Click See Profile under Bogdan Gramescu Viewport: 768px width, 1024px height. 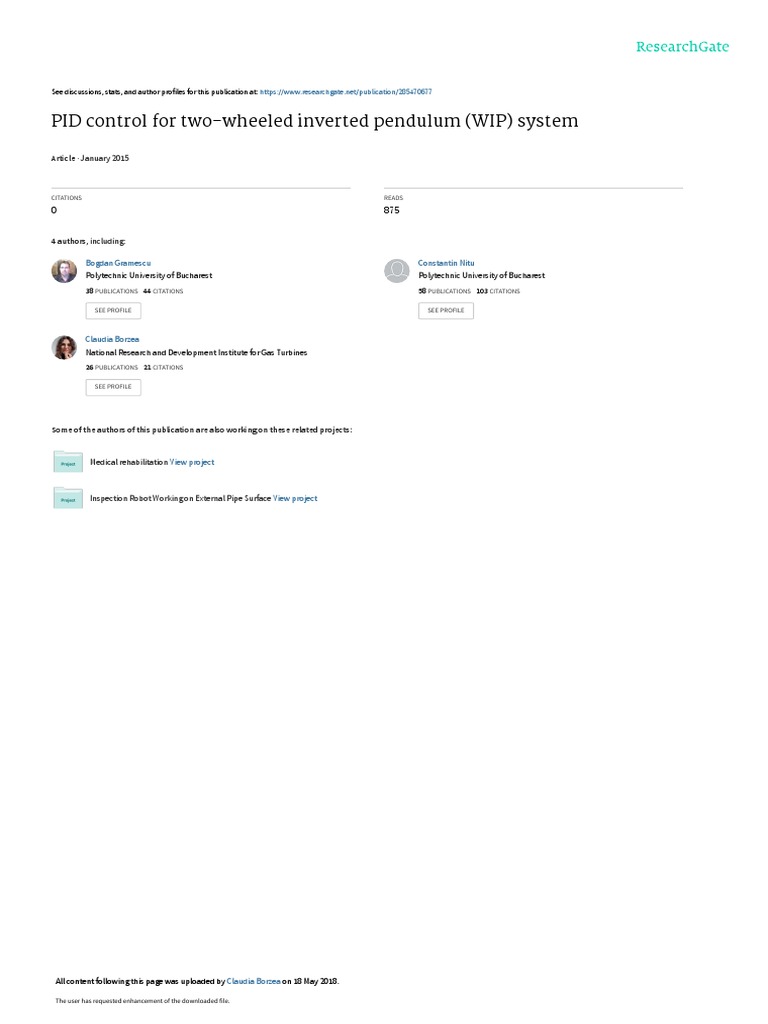[x=113, y=310]
